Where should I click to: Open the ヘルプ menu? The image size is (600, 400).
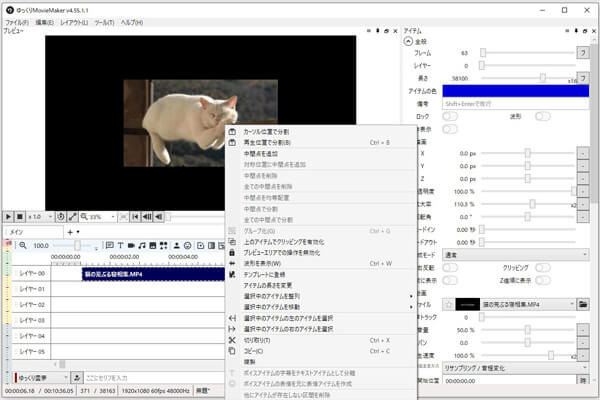[x=132, y=23]
